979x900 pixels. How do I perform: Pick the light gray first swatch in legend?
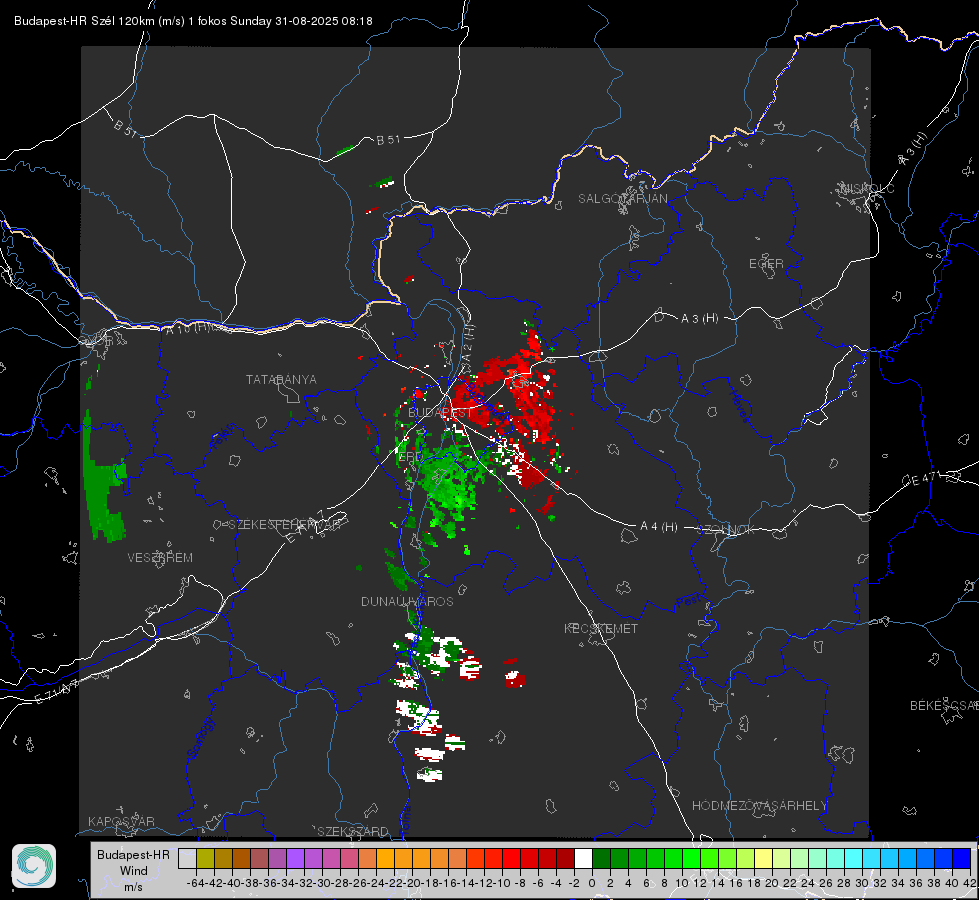tap(187, 858)
